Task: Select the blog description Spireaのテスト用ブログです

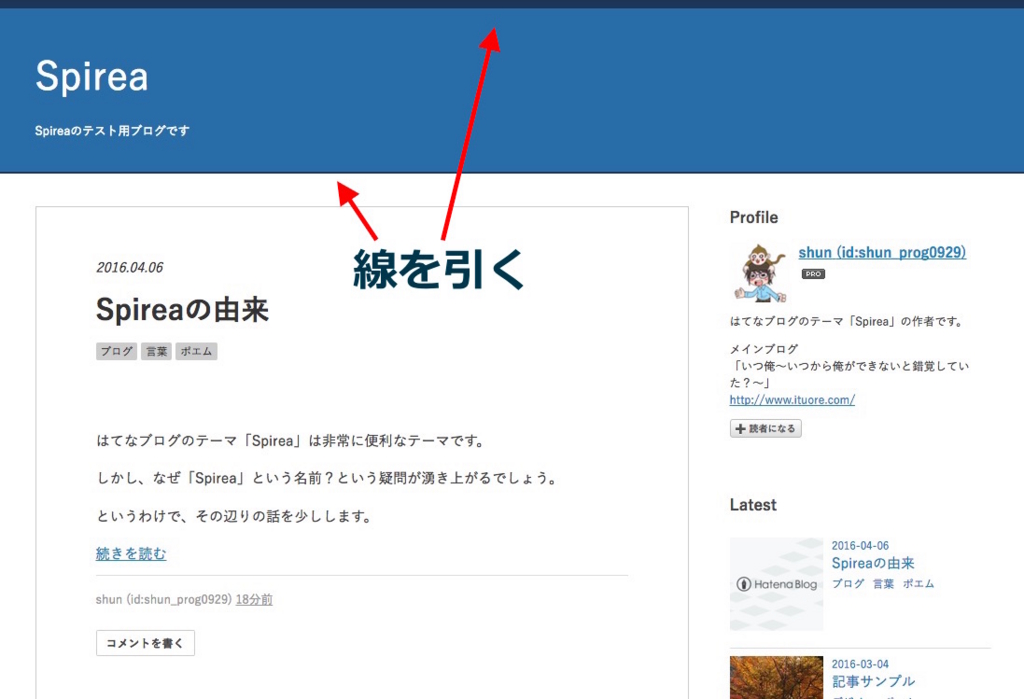Action: coord(112,131)
